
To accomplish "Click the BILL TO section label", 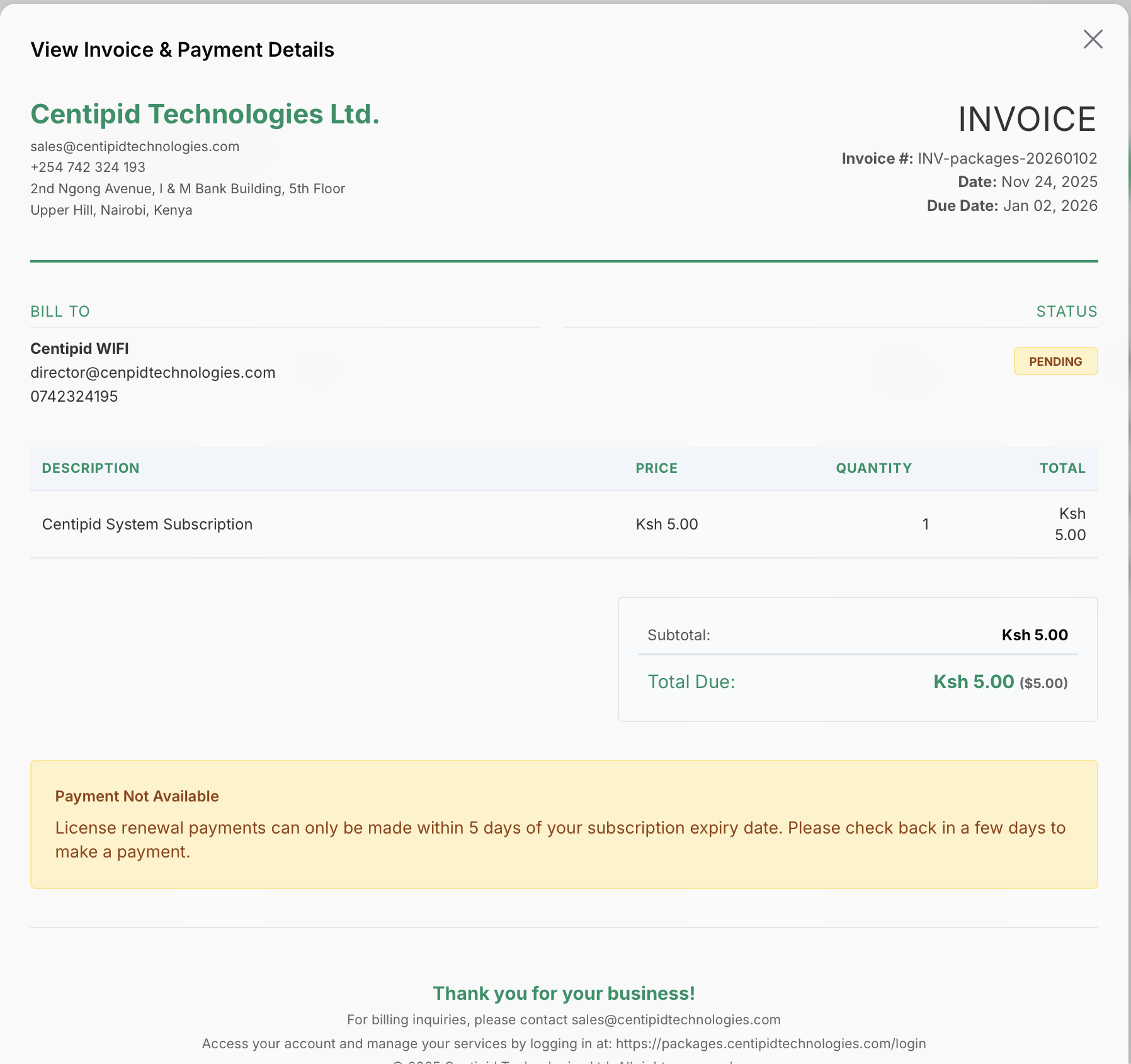I will (59, 311).
